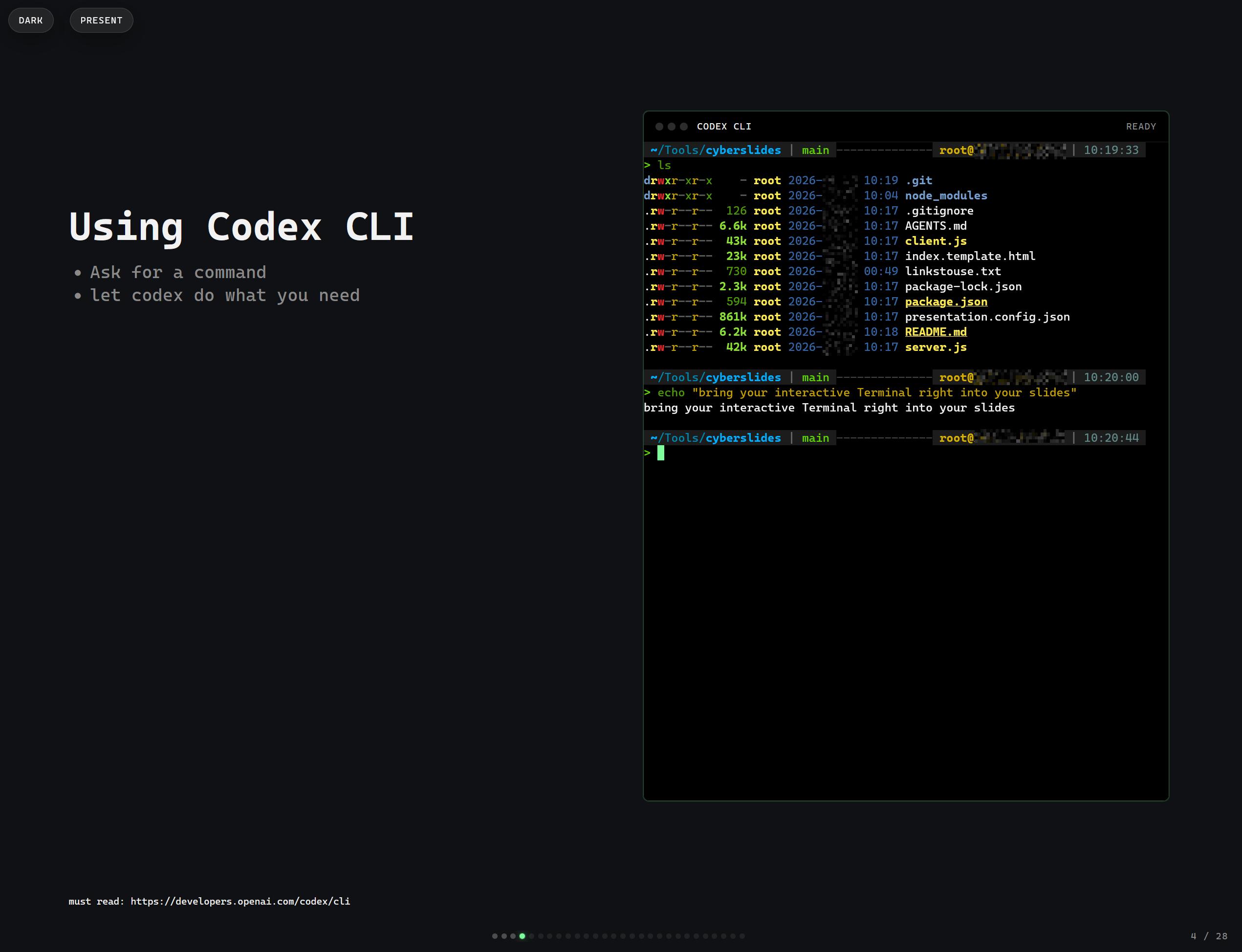Toggle the DARK theme button

pyautogui.click(x=31, y=21)
